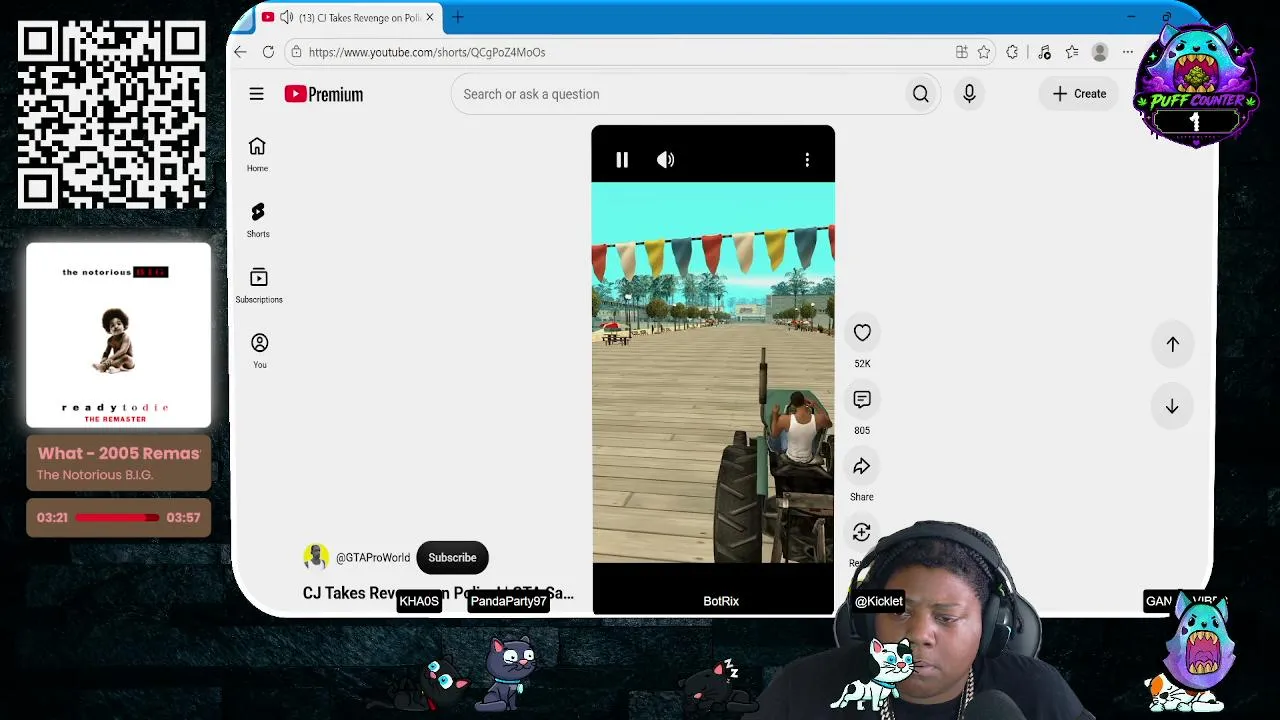This screenshot has width=1280, height=720.
Task: Refresh the YouTube page
Action: tap(268, 52)
